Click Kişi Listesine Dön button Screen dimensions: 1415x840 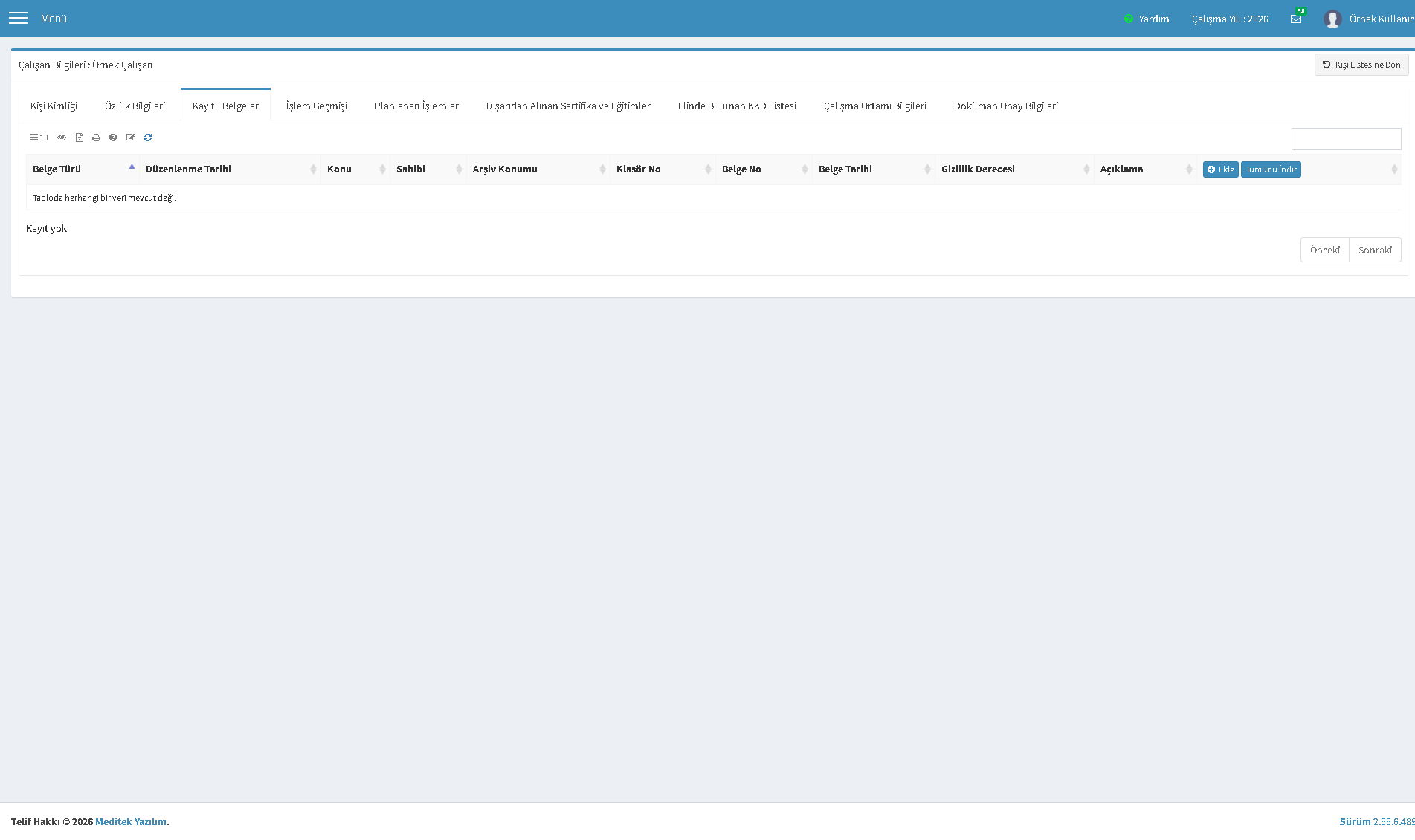[x=1361, y=65]
